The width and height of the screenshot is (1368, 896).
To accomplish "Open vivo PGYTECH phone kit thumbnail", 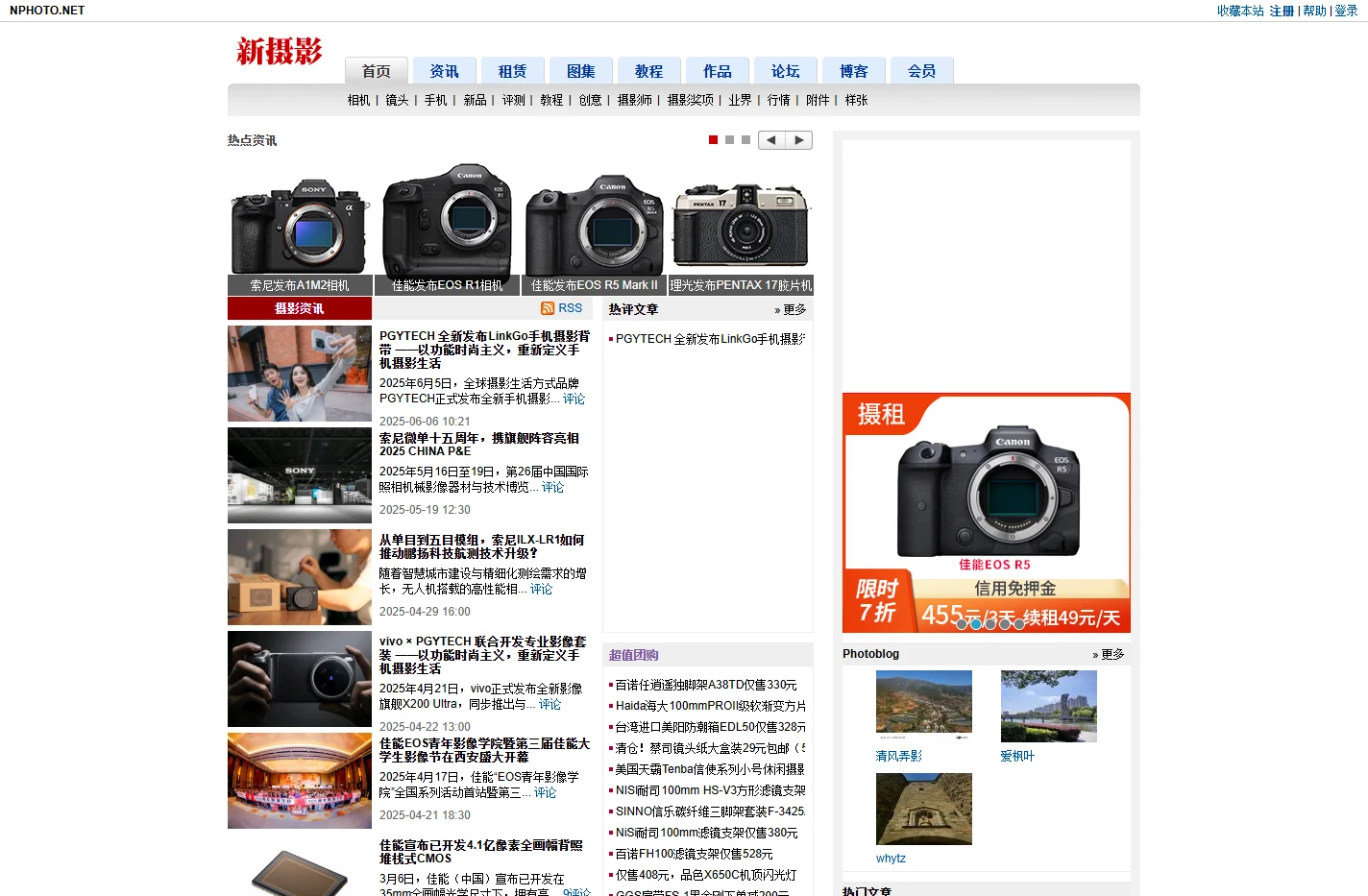I will [300, 679].
